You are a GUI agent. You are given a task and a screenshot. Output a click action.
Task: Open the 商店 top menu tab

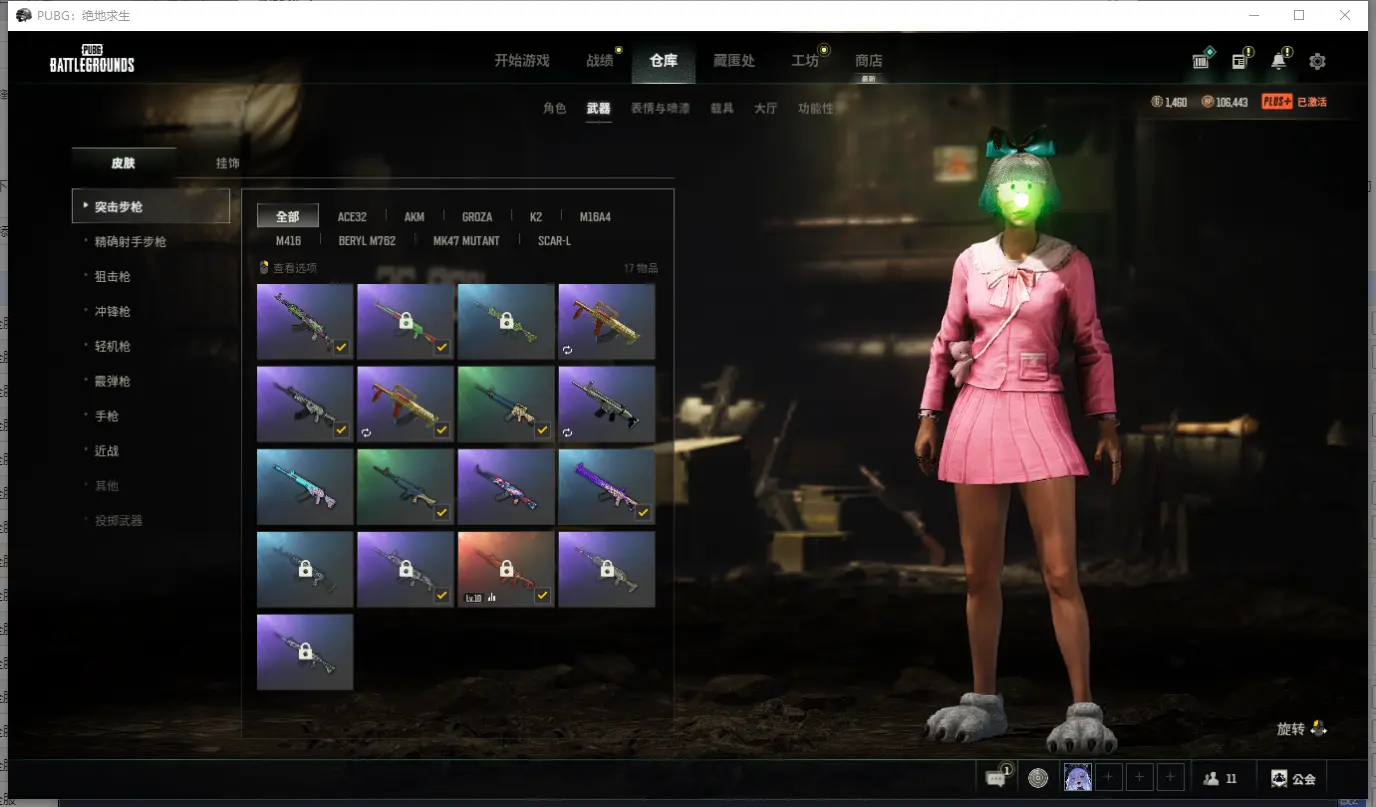pyautogui.click(x=868, y=61)
